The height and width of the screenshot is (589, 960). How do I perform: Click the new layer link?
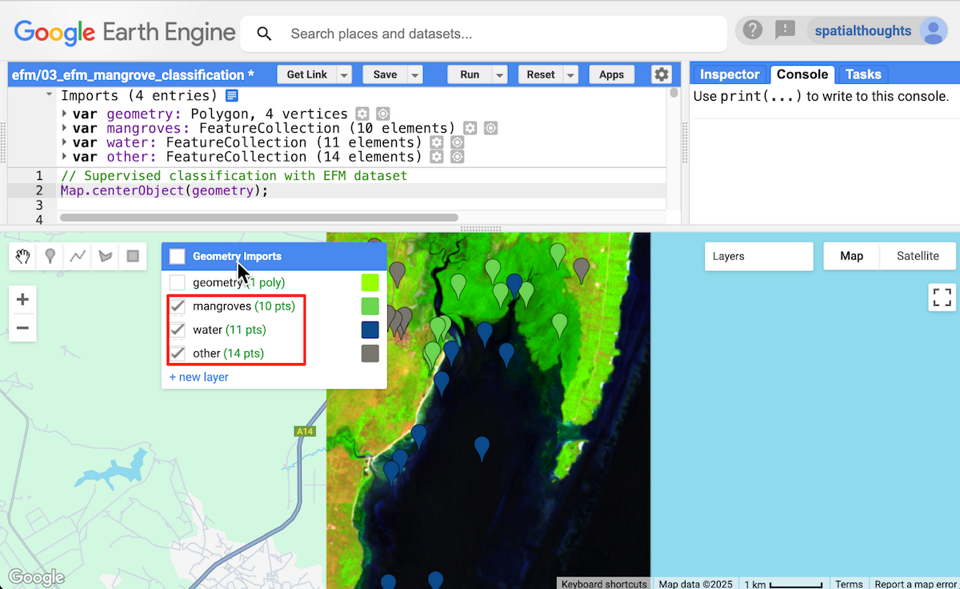click(x=198, y=377)
